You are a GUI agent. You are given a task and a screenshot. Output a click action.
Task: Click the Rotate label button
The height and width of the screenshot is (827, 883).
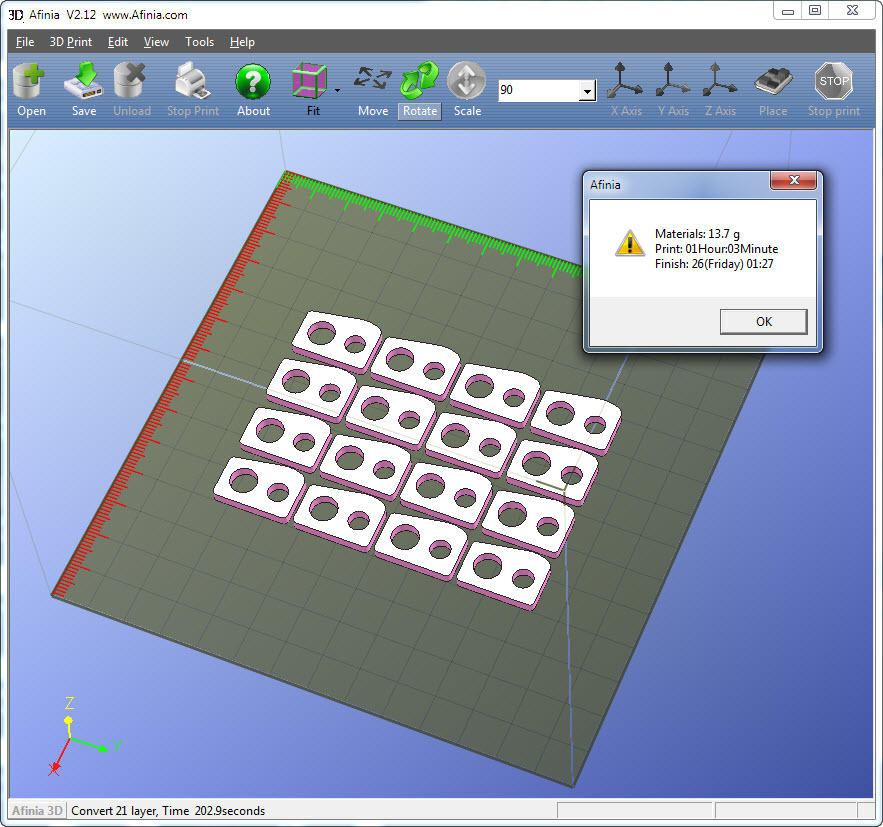pos(420,111)
